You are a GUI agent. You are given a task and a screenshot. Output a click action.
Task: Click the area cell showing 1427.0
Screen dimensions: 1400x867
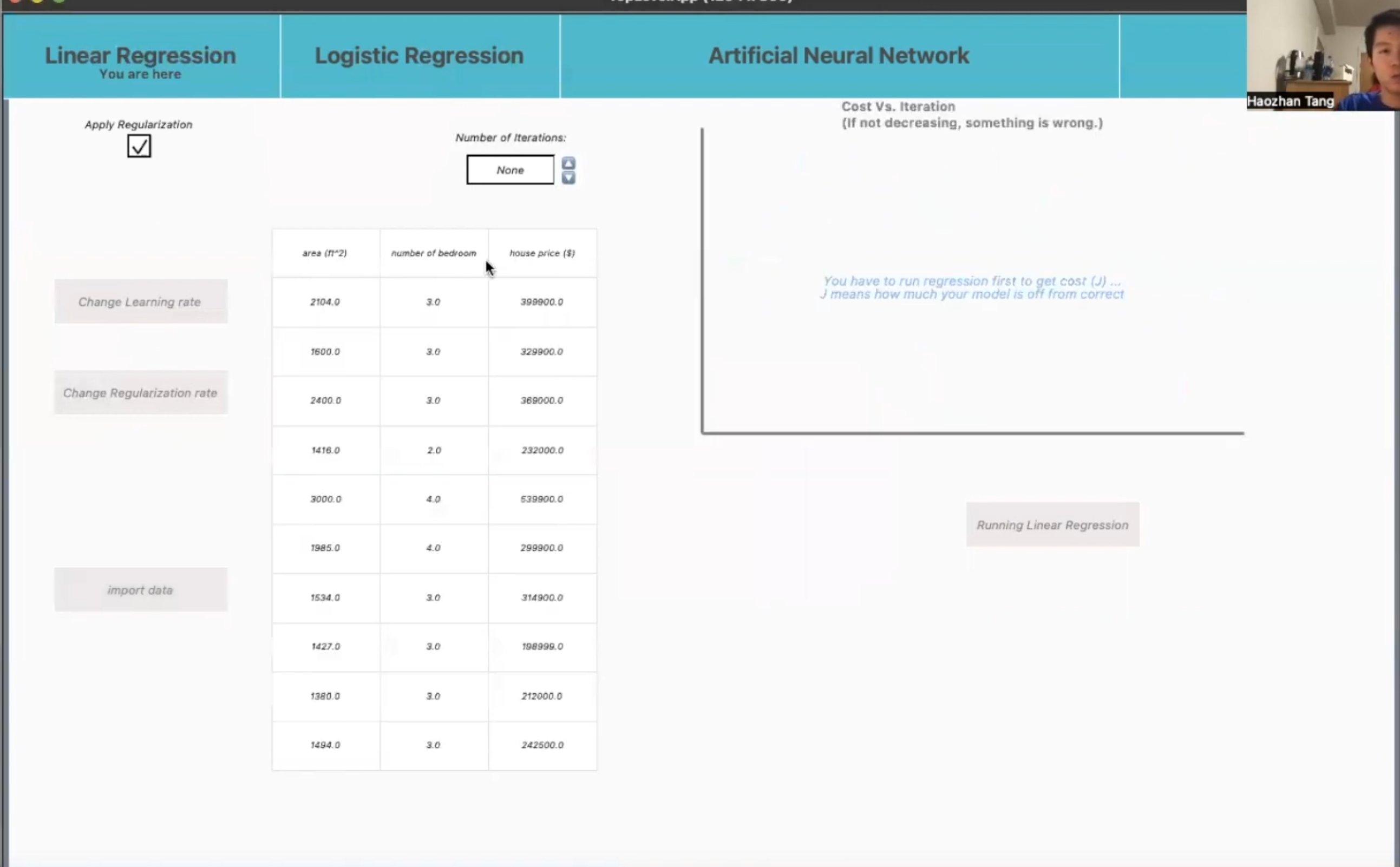coord(325,646)
